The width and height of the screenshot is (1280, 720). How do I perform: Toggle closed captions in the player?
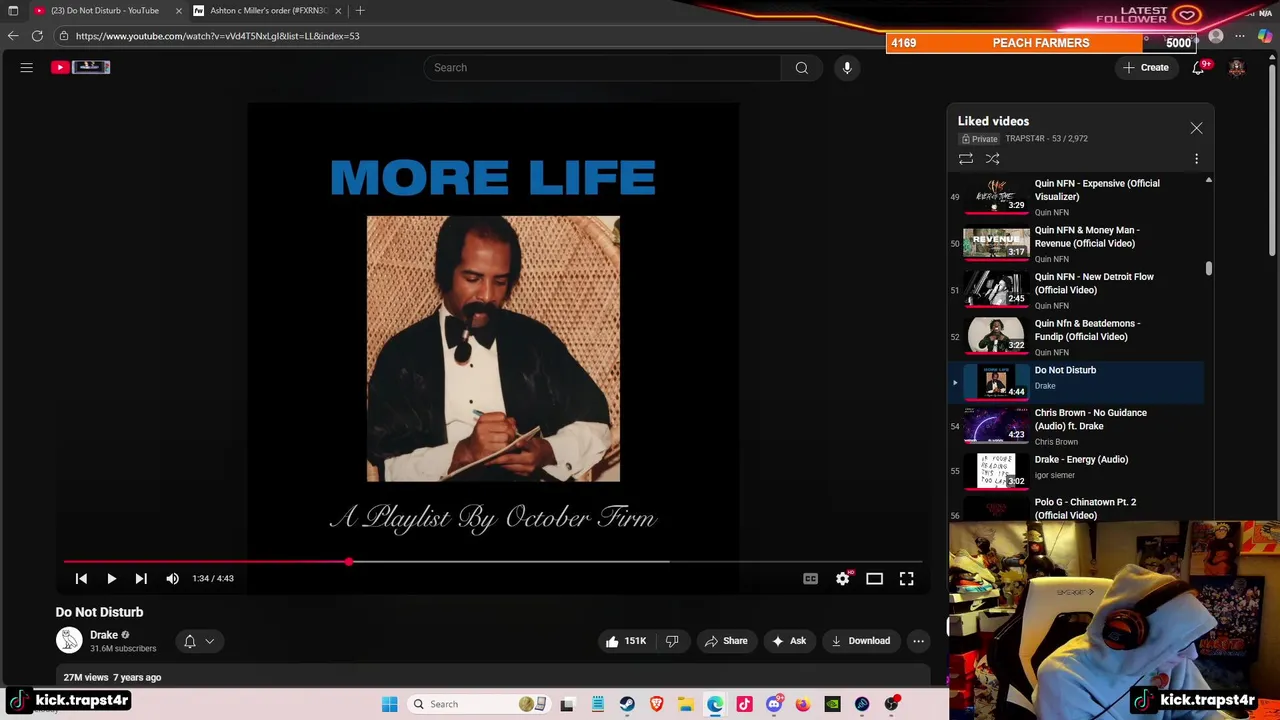(x=810, y=578)
